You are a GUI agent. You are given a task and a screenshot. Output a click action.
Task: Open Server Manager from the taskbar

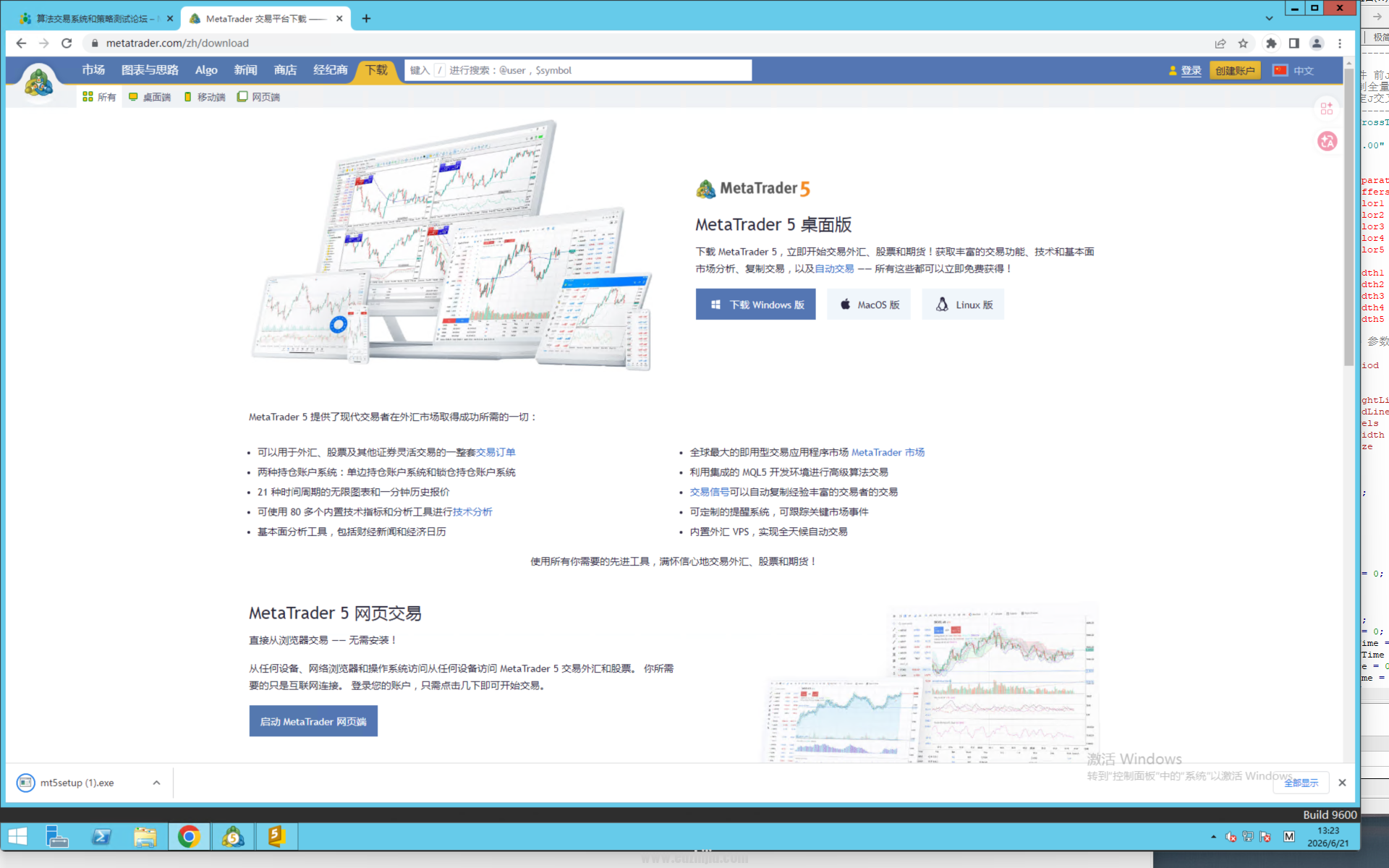[57, 837]
